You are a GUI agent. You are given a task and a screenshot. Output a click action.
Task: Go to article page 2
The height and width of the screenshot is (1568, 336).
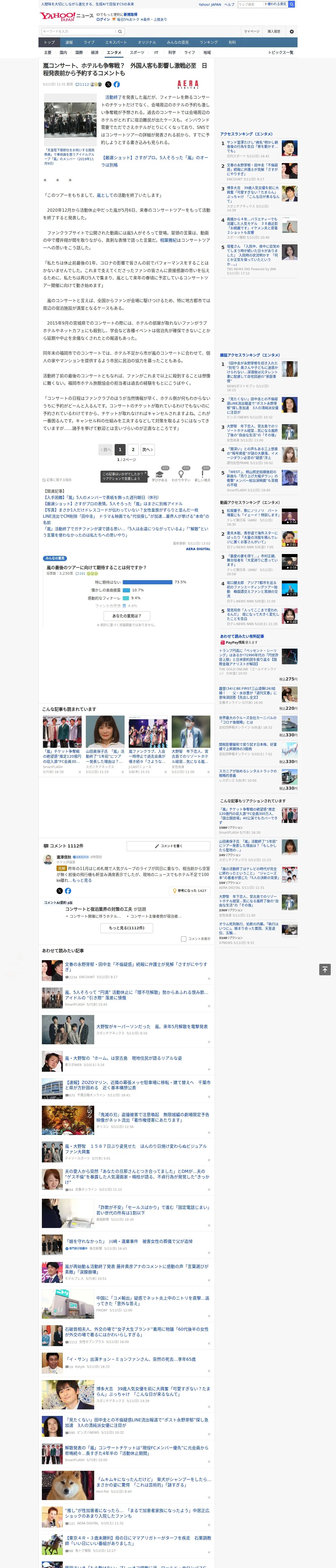tap(133, 449)
